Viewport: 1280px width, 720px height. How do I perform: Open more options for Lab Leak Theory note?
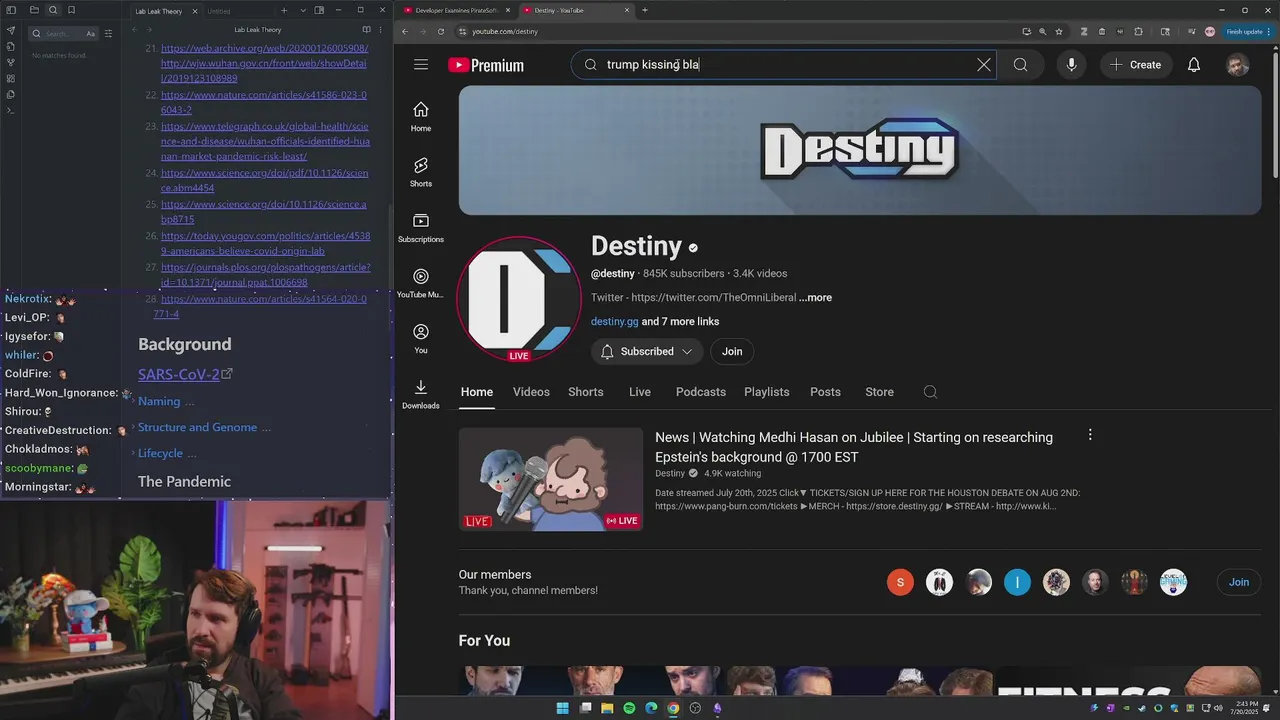(380, 30)
